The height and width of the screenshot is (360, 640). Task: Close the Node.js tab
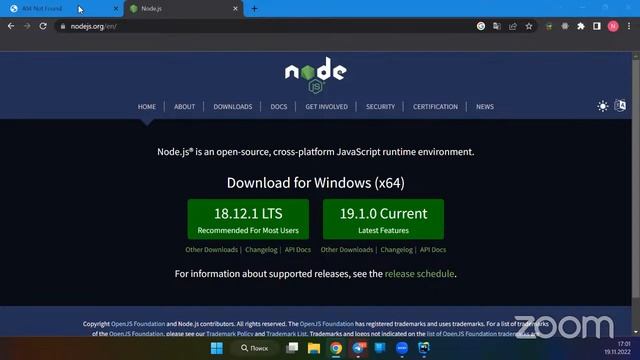(235, 9)
